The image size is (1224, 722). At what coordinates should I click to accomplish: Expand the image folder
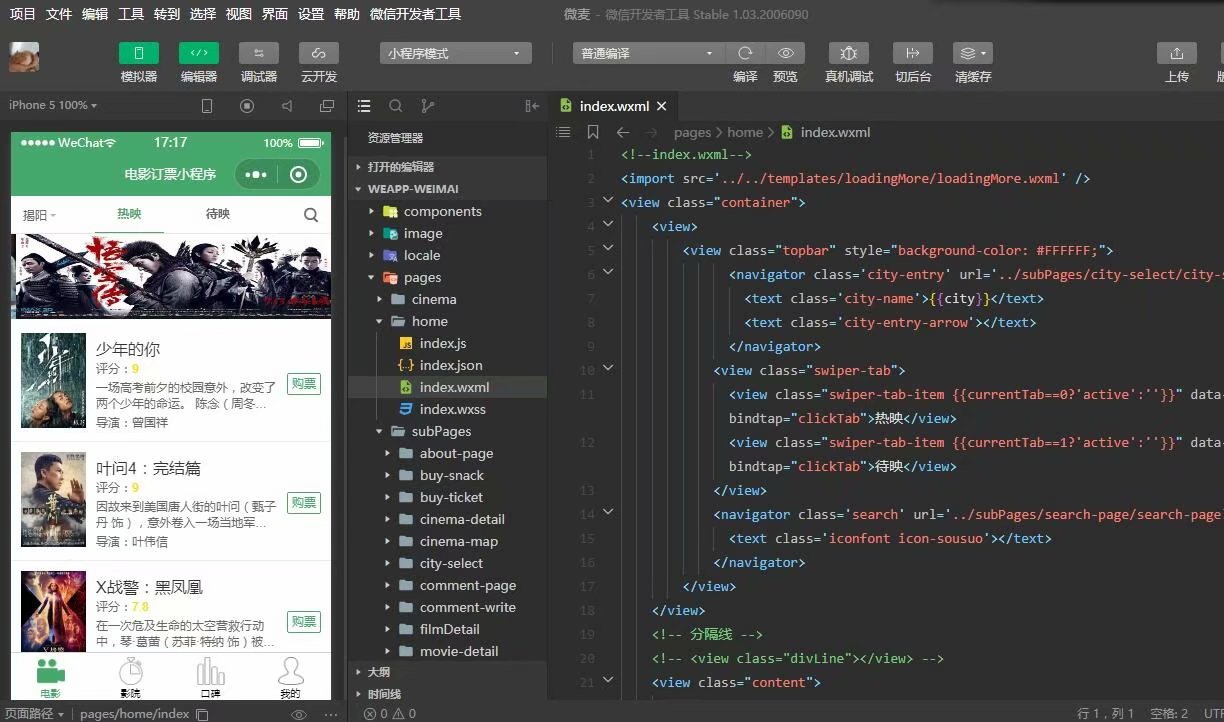coord(447,233)
